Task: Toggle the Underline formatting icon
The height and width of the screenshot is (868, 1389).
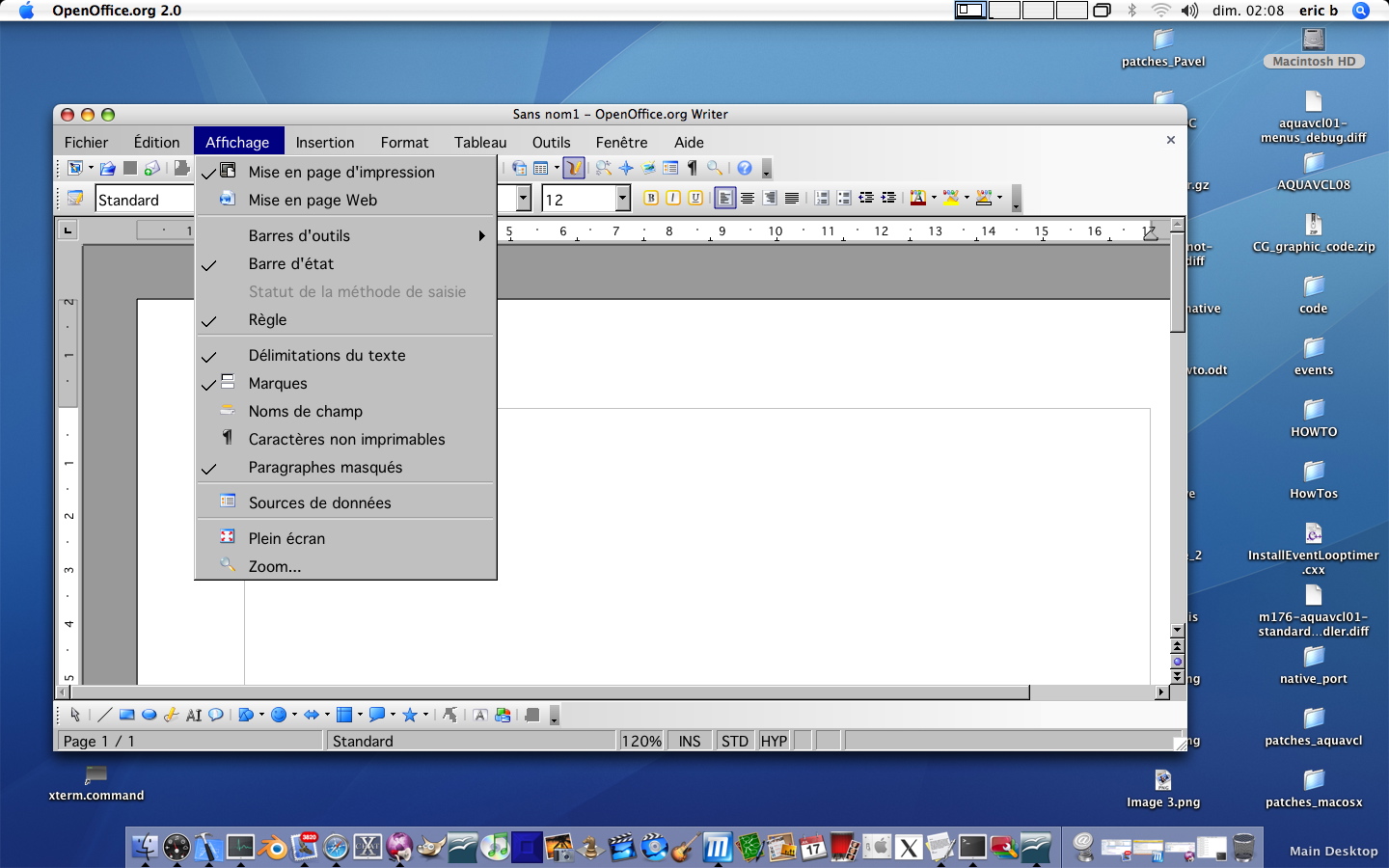Action: (695, 198)
